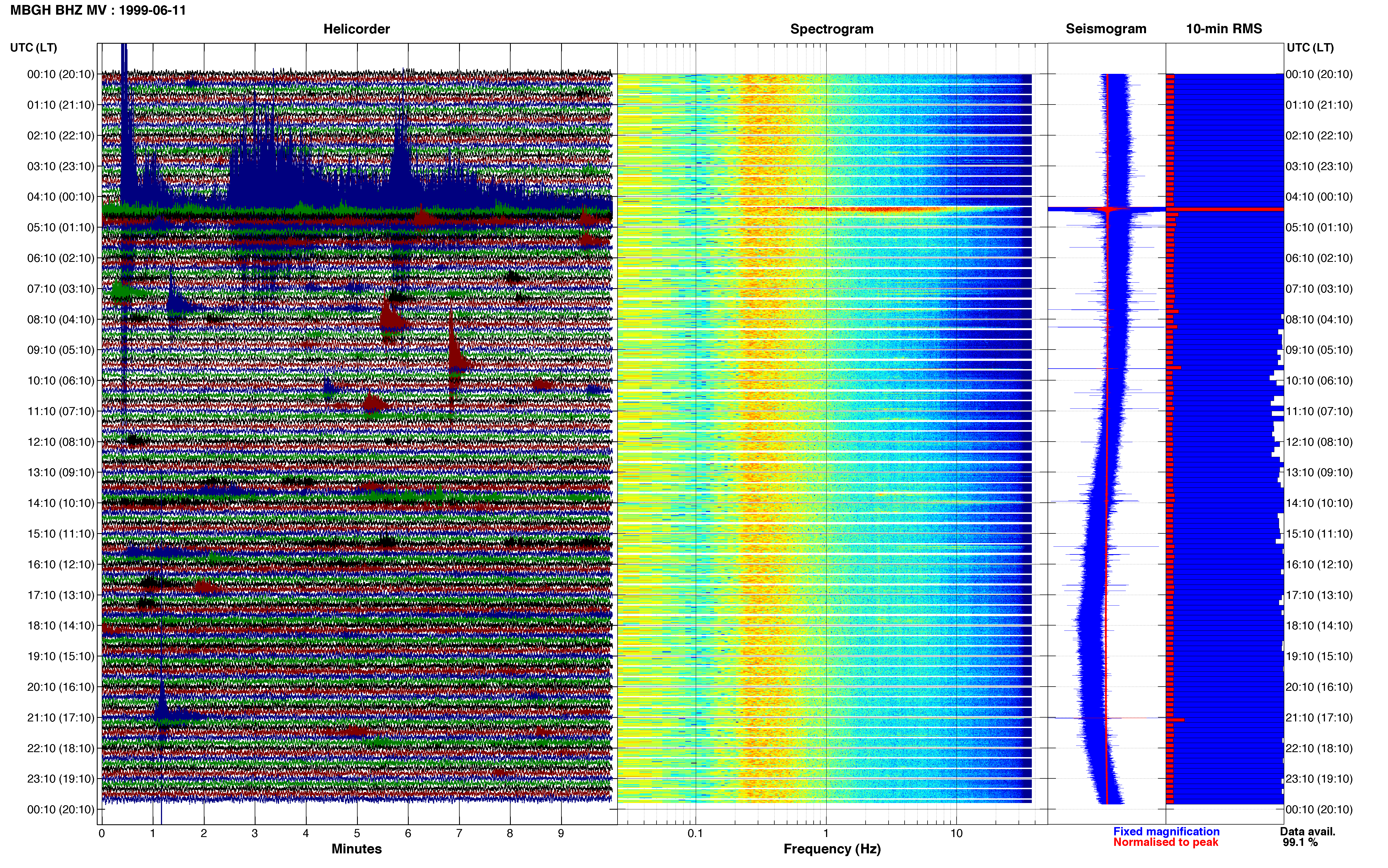Select 05:10 (01:10) label left of Helicorder
This screenshot has width=1388, height=868.
tap(61, 227)
